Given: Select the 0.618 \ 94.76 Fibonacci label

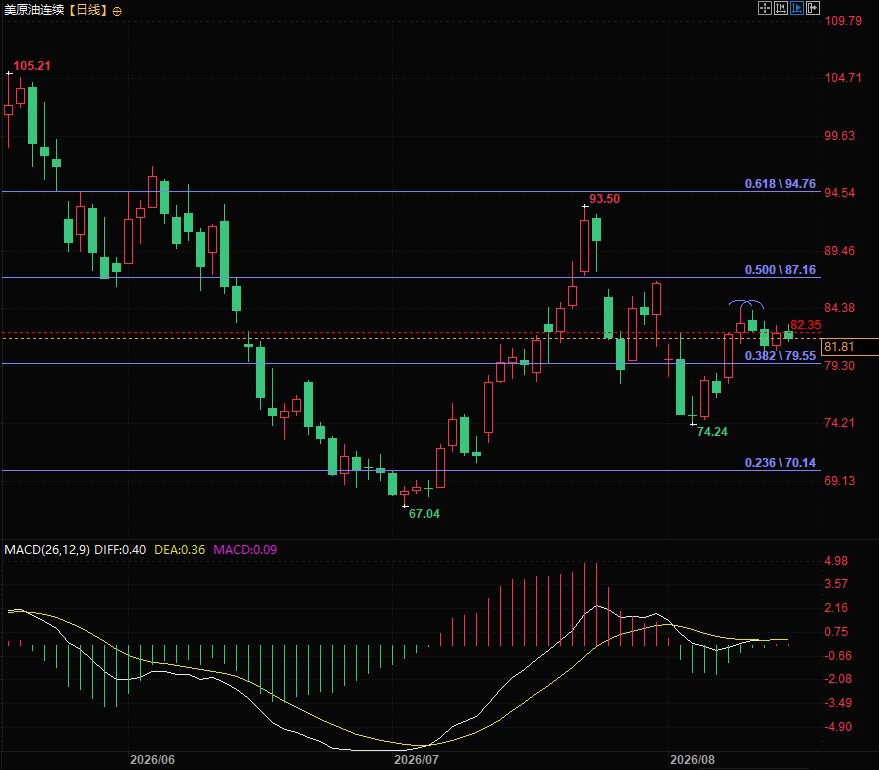Looking at the screenshot, I should [780, 184].
